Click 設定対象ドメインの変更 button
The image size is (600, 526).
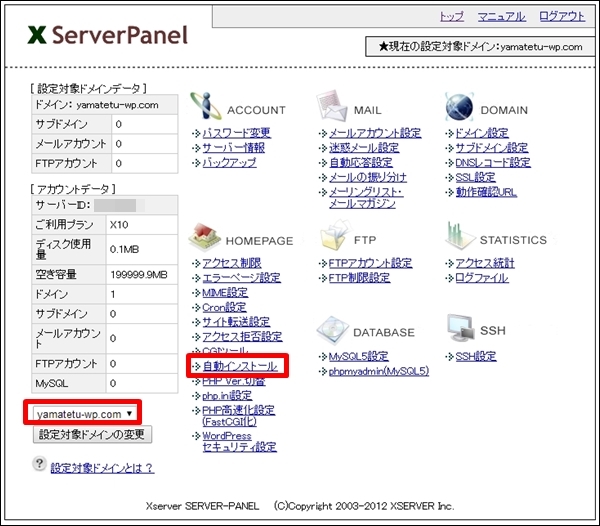92,435
